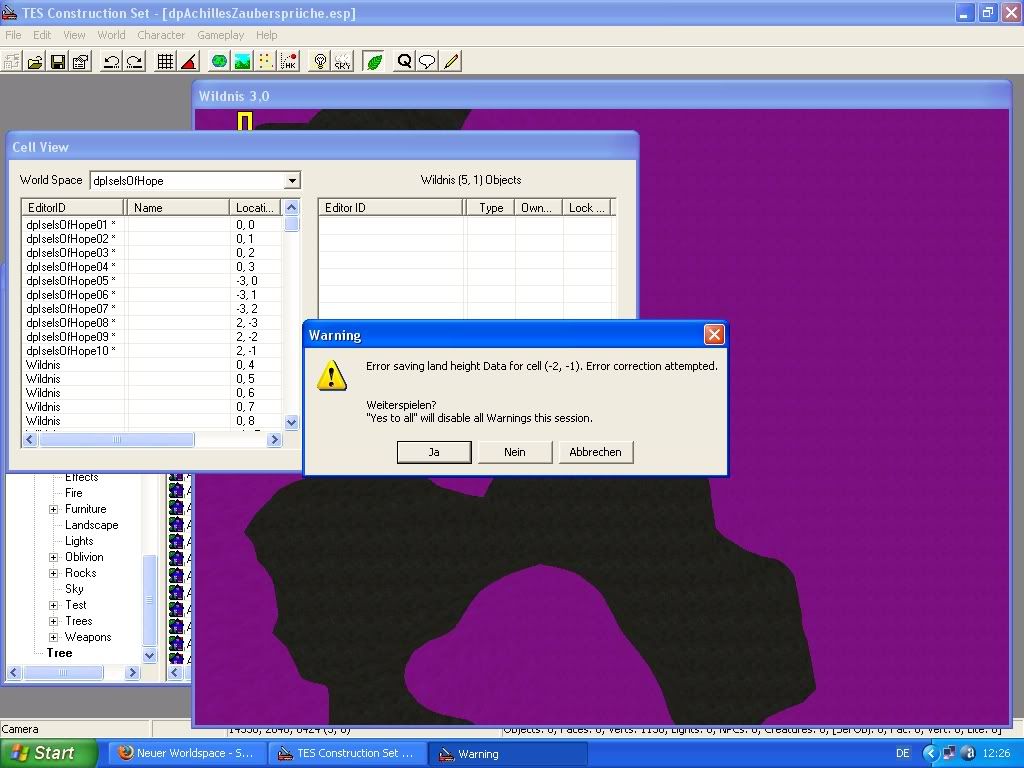Expand the Weapons tree node
The height and width of the screenshot is (768, 1024).
click(x=54, y=637)
